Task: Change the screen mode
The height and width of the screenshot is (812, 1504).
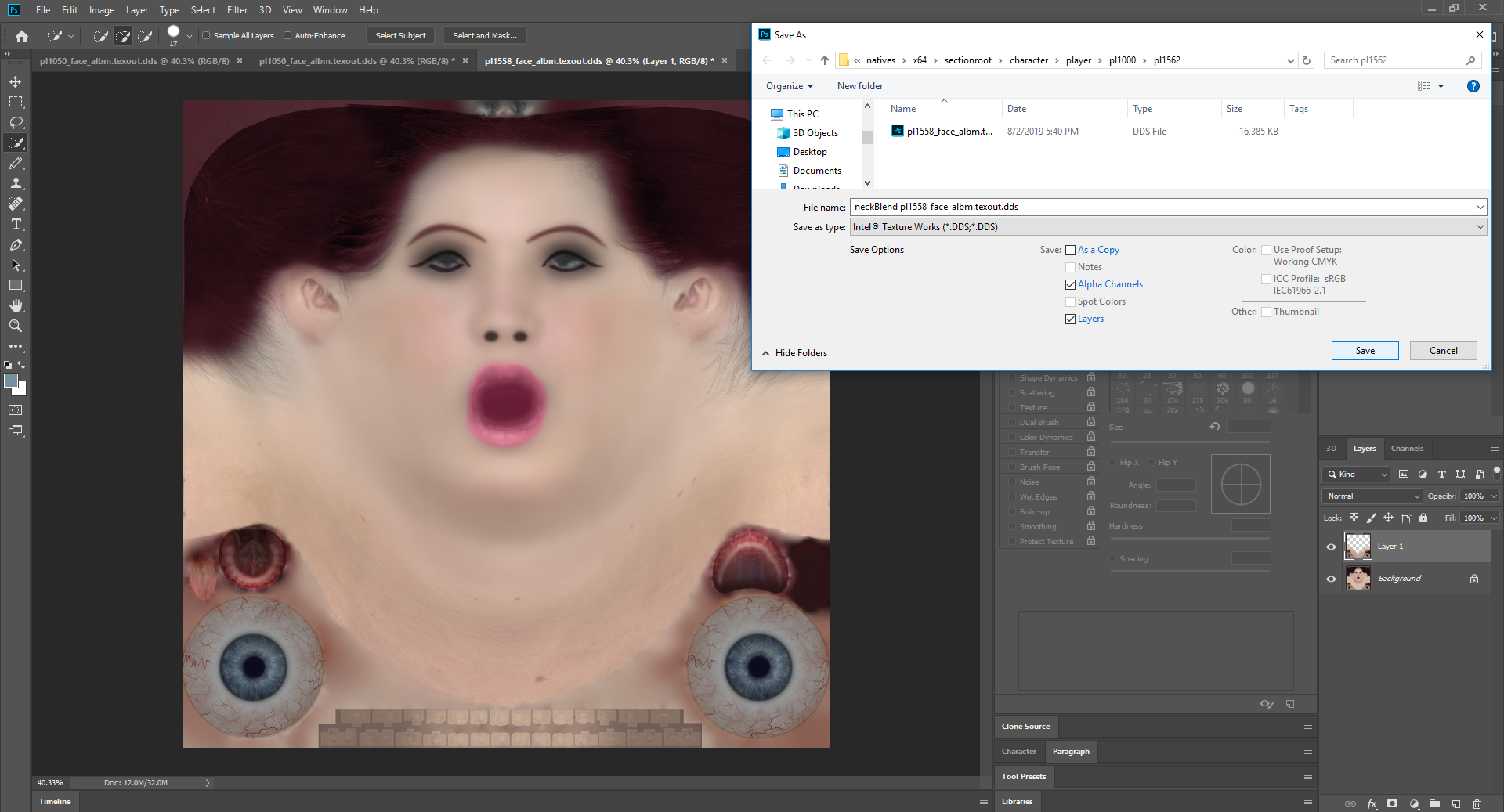Action: [16, 430]
